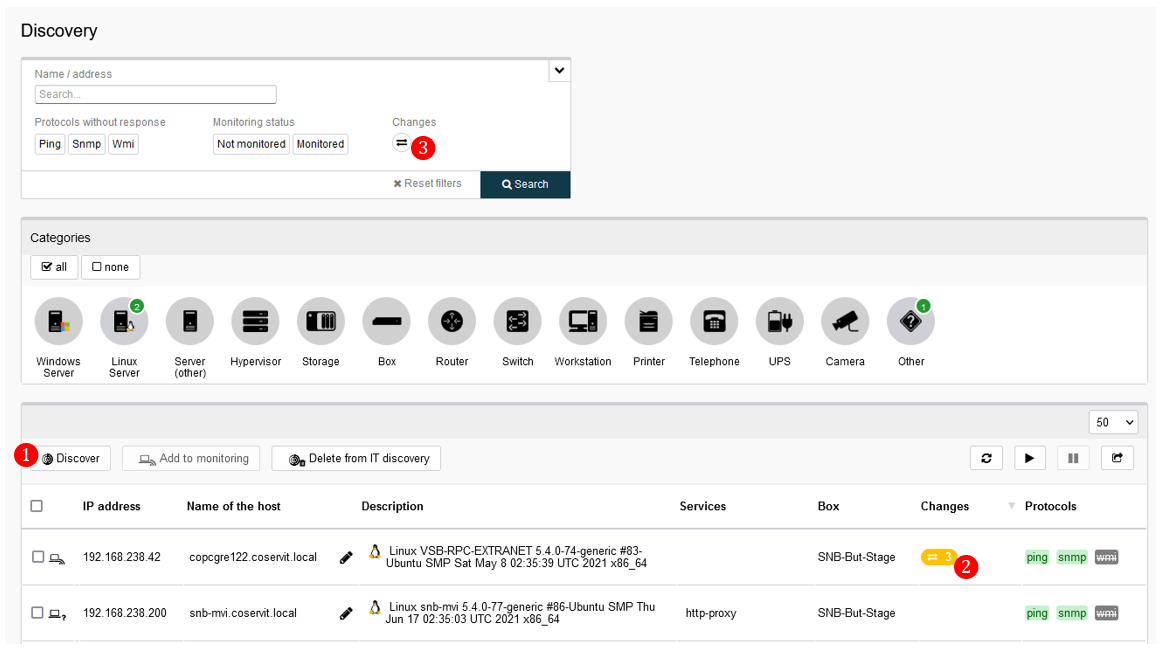
Task: Refresh the discovery host list
Action: click(986, 458)
